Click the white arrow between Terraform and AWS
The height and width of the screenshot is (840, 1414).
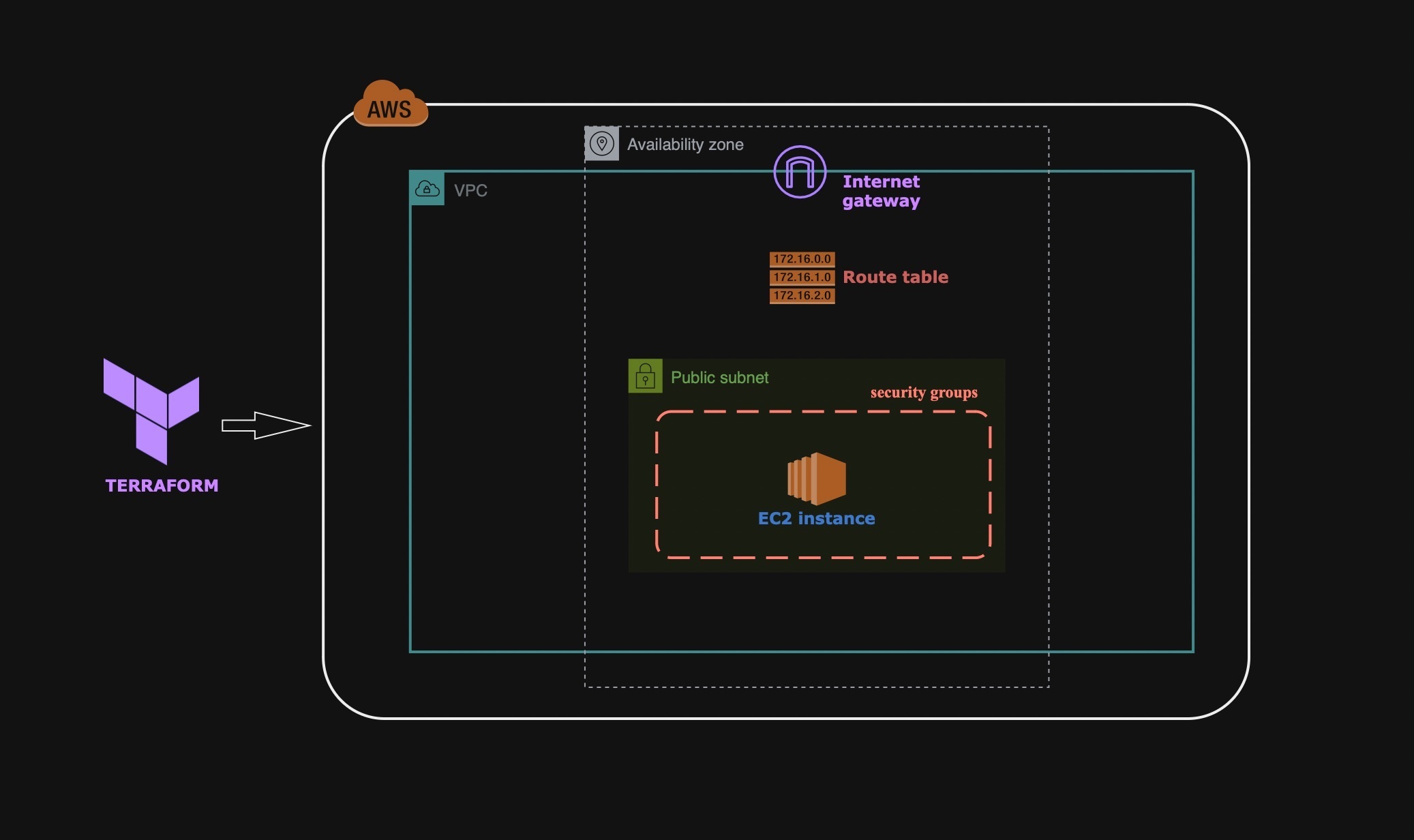(x=266, y=424)
